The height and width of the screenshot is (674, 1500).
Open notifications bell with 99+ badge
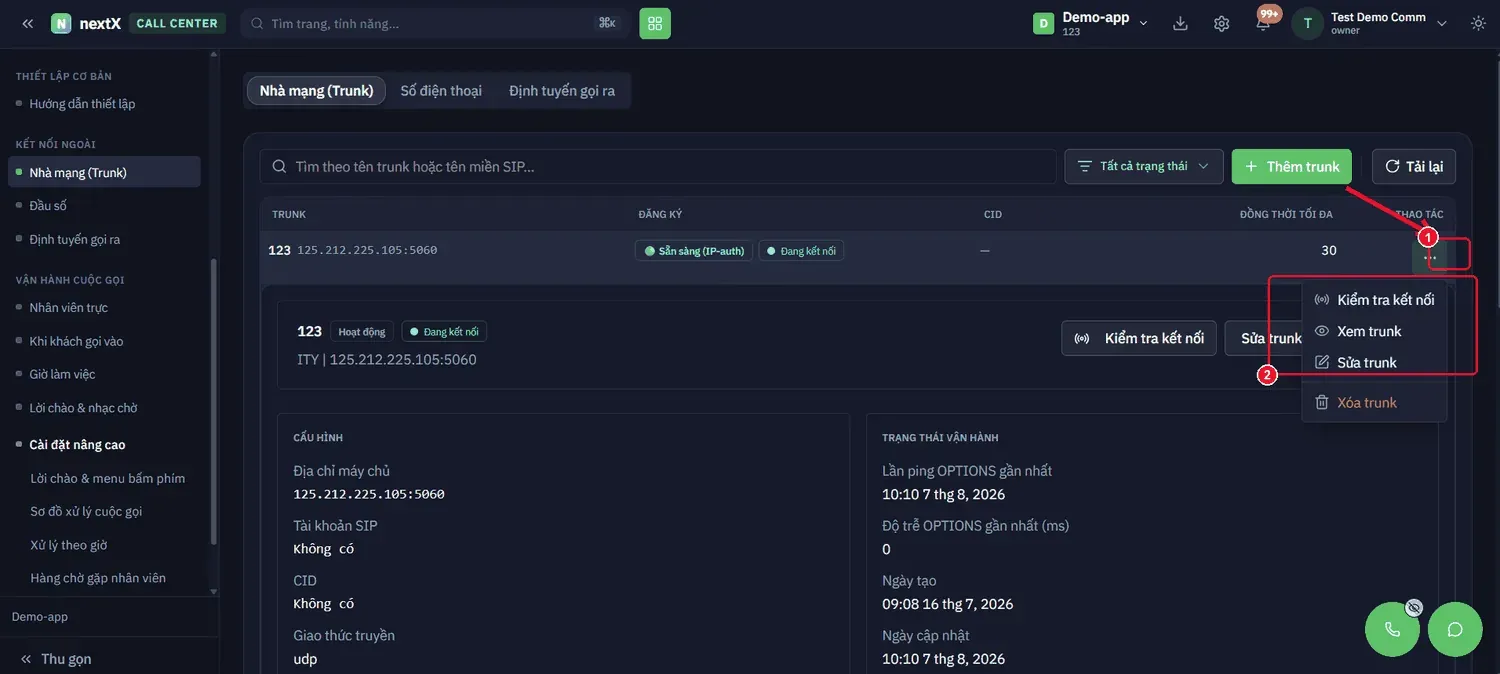tap(1264, 22)
